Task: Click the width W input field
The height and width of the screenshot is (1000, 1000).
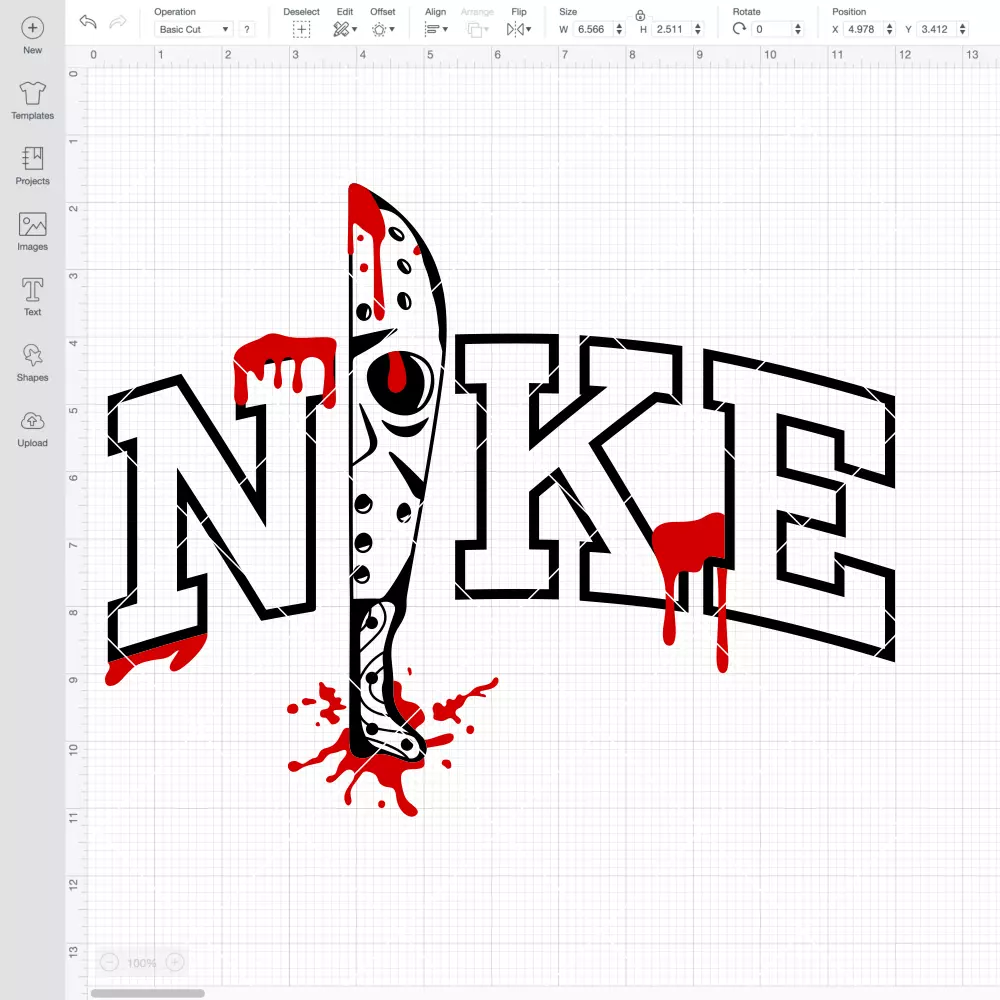Action: pyautogui.click(x=591, y=29)
